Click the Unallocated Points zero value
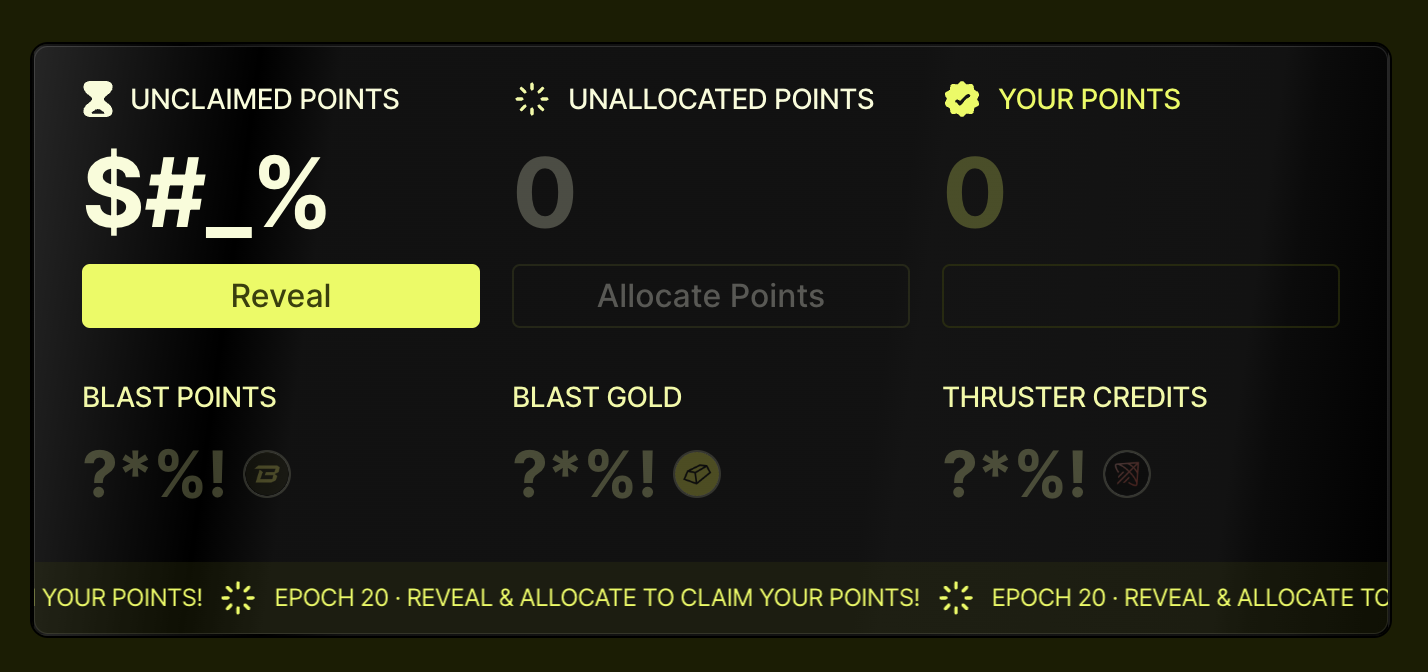The width and height of the screenshot is (1428, 672). click(x=545, y=194)
